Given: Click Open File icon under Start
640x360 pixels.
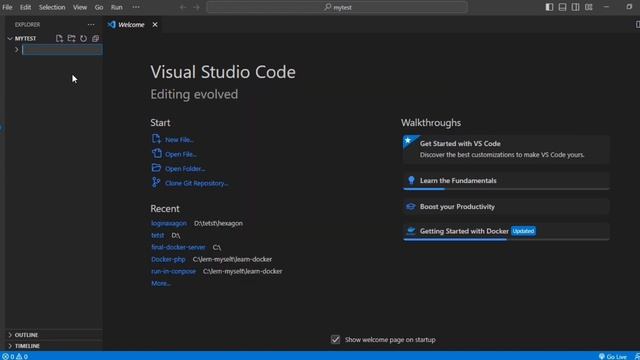Looking at the screenshot, I should [156, 153].
